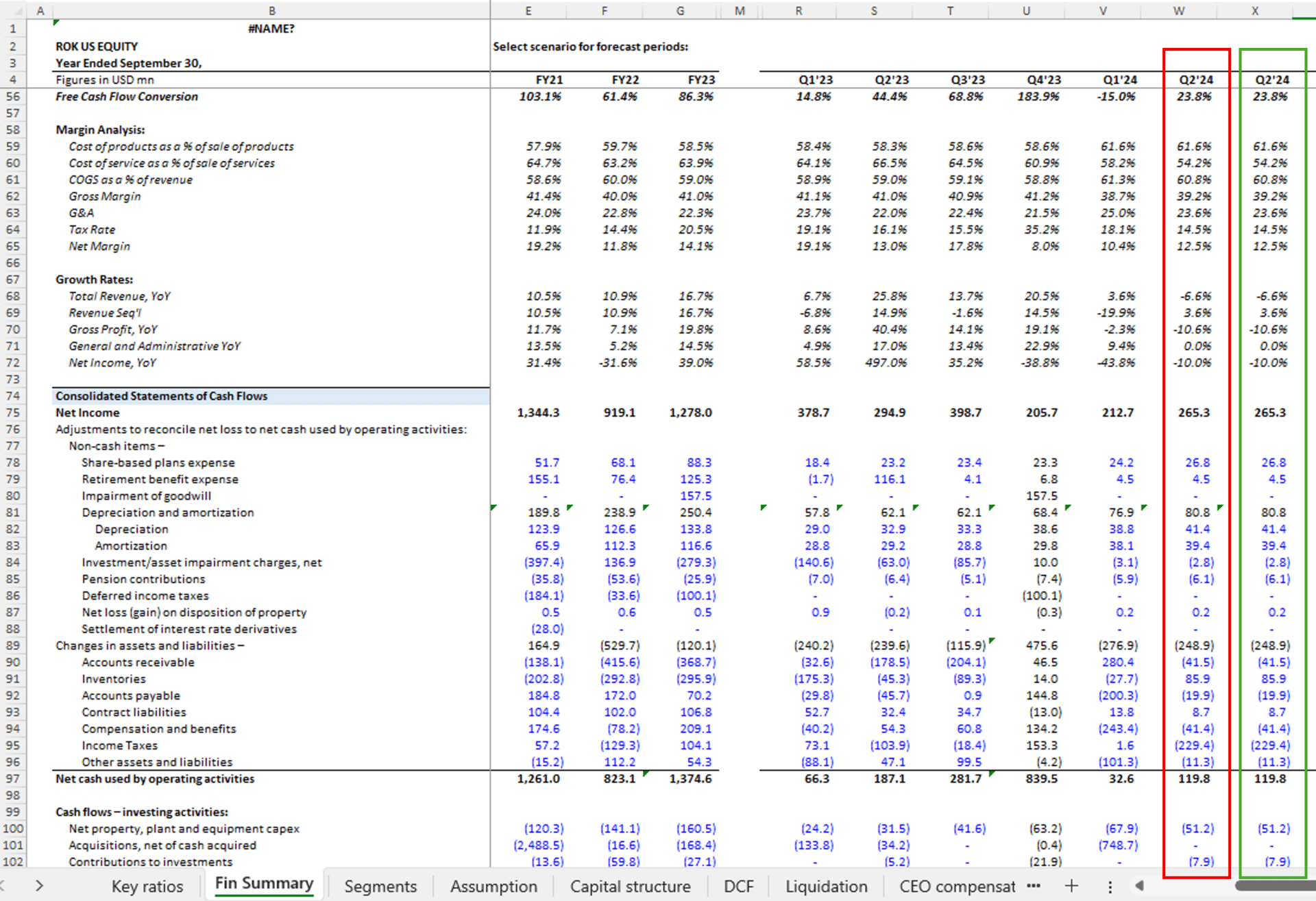Open the Assumption sheet tab
Screen dimensions: 1316x901
click(493, 887)
